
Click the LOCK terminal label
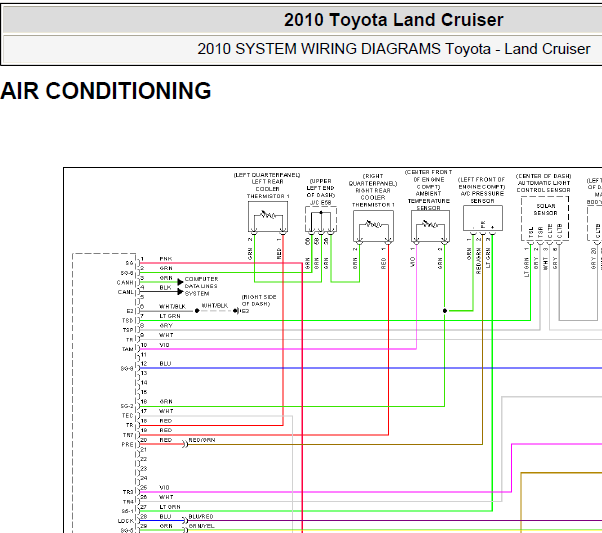click(x=126, y=520)
